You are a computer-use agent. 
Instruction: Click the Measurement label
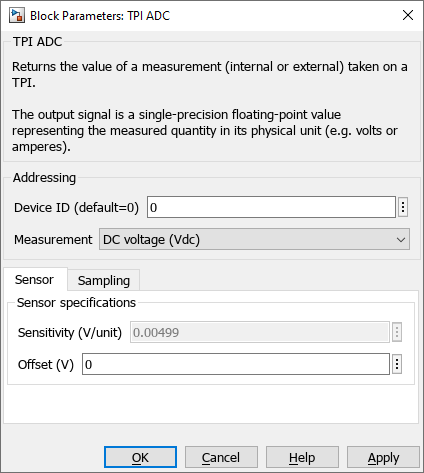[53, 240]
